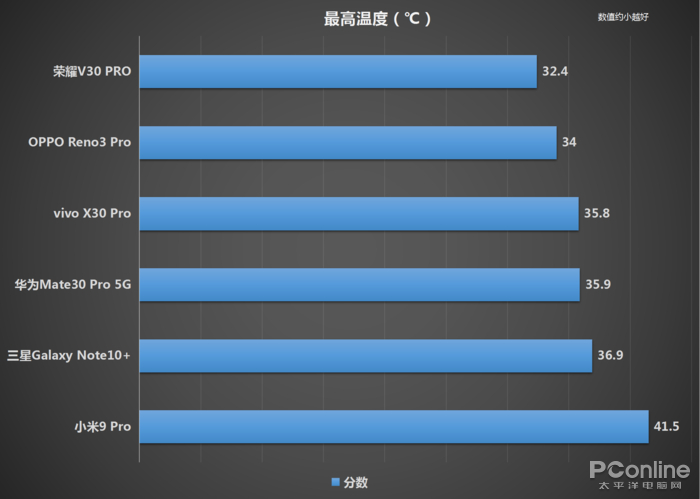The image size is (700, 499).
Task: Select the OPPO Reno3 Pro bar
Action: point(348,142)
